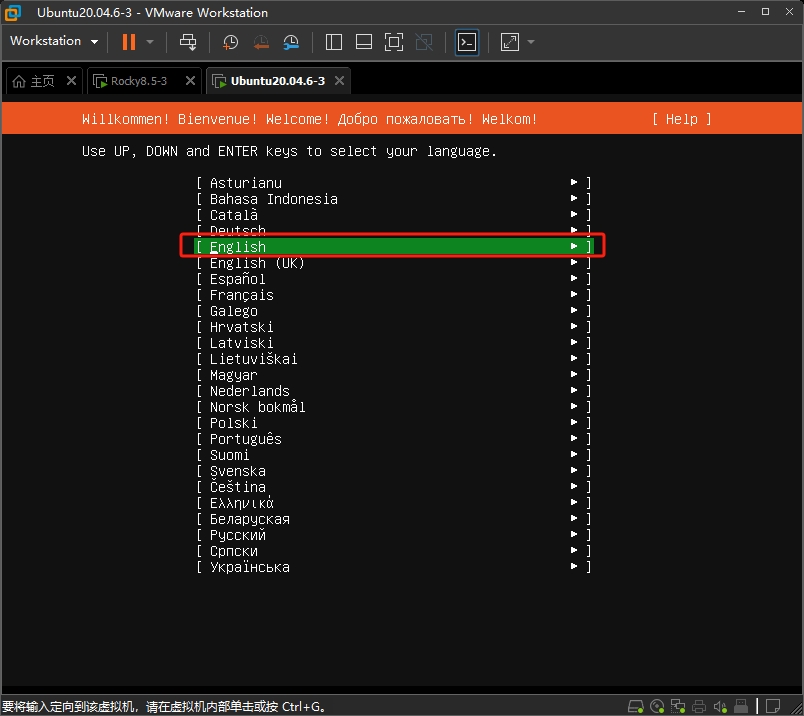Click the arrow on the Українська row
Viewport: 804px width, 716px height.
[574, 566]
